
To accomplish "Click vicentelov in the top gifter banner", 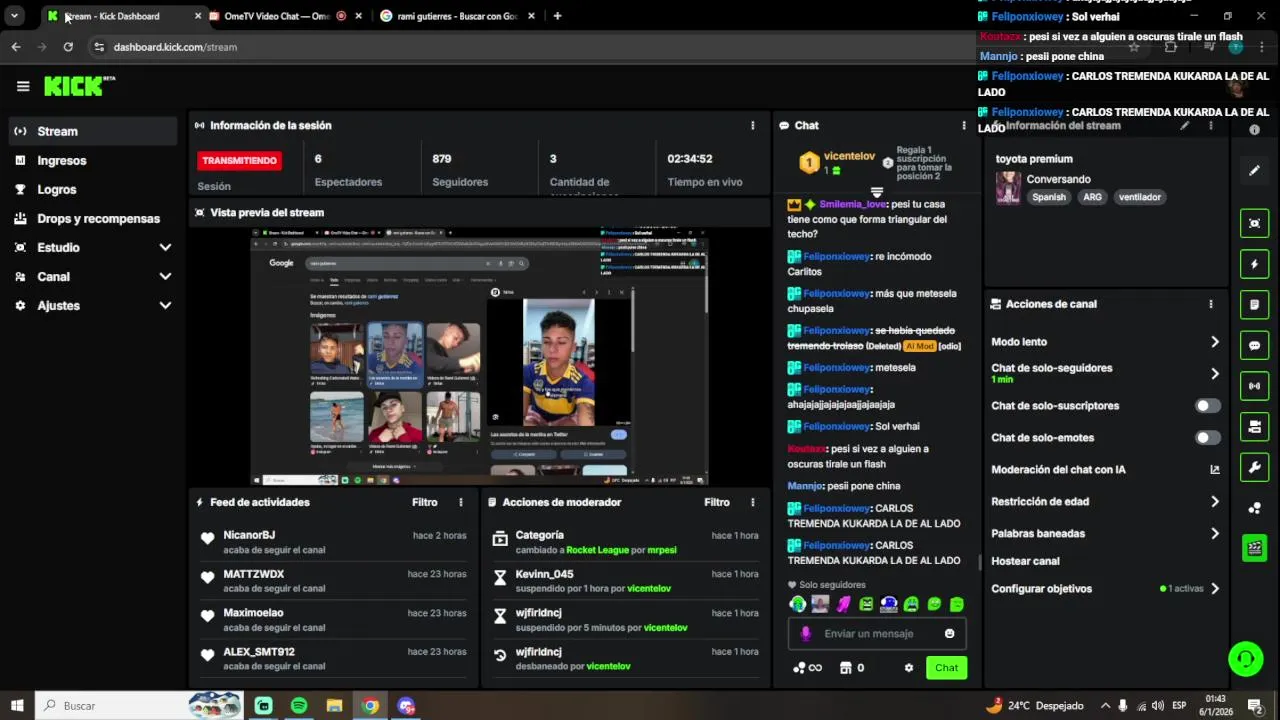I will (849, 157).
